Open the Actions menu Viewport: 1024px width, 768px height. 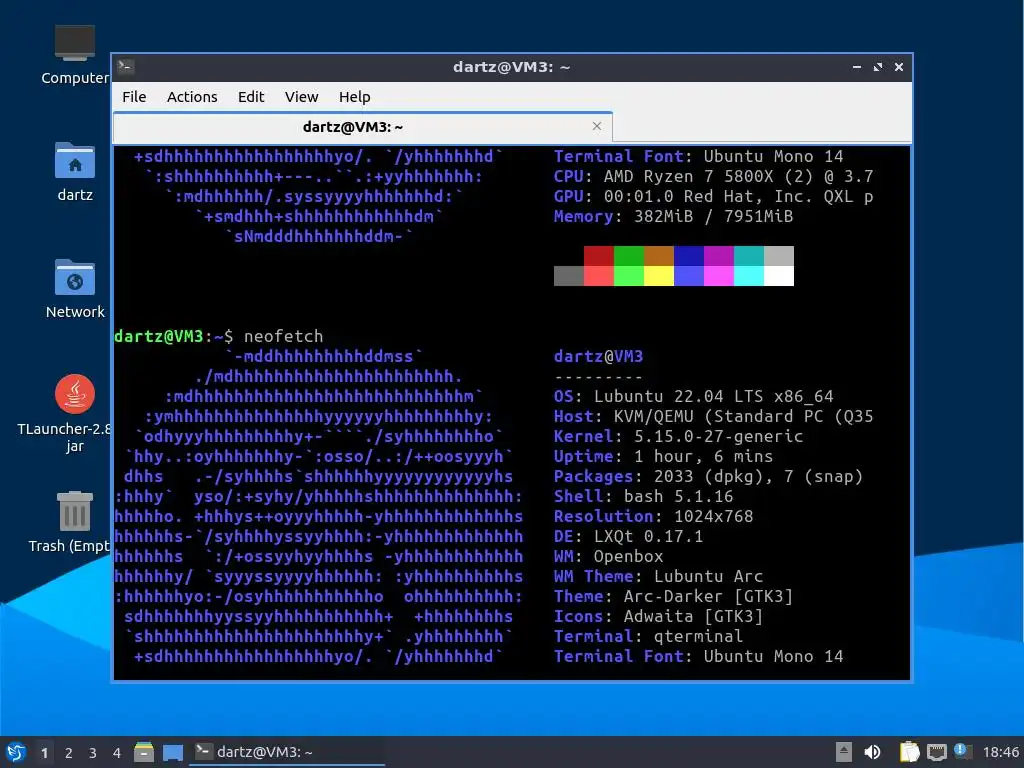(x=192, y=97)
